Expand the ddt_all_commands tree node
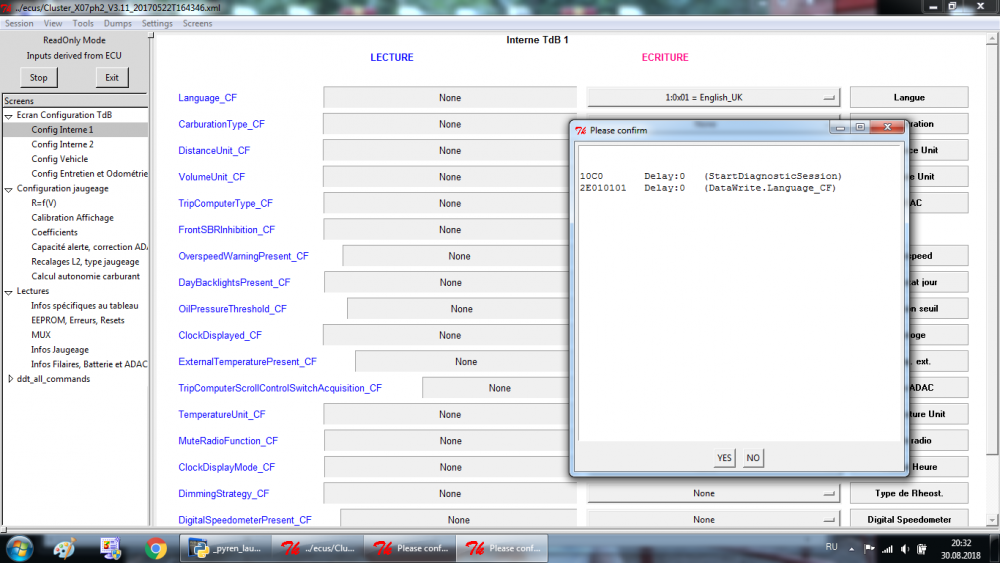The image size is (1000, 563). (x=10, y=379)
